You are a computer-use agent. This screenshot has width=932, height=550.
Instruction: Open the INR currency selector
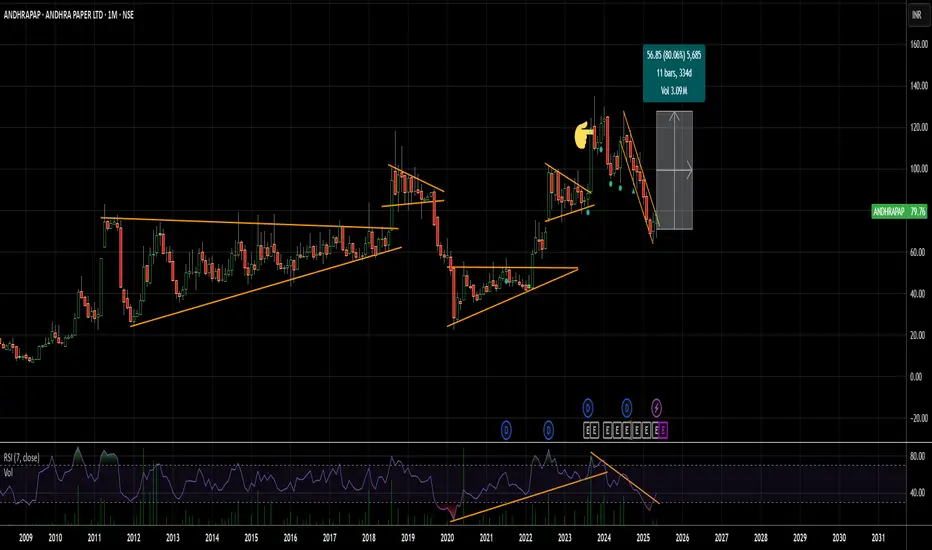tap(917, 15)
